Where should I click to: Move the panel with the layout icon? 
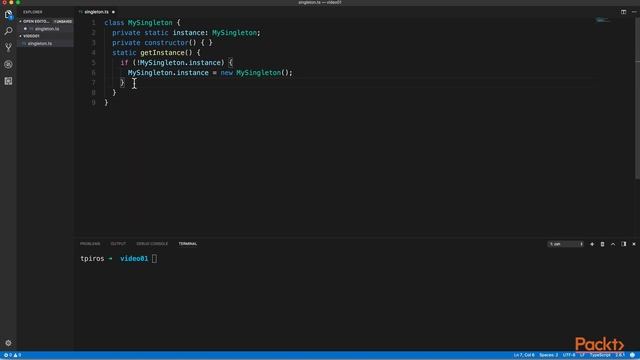pos(624,244)
